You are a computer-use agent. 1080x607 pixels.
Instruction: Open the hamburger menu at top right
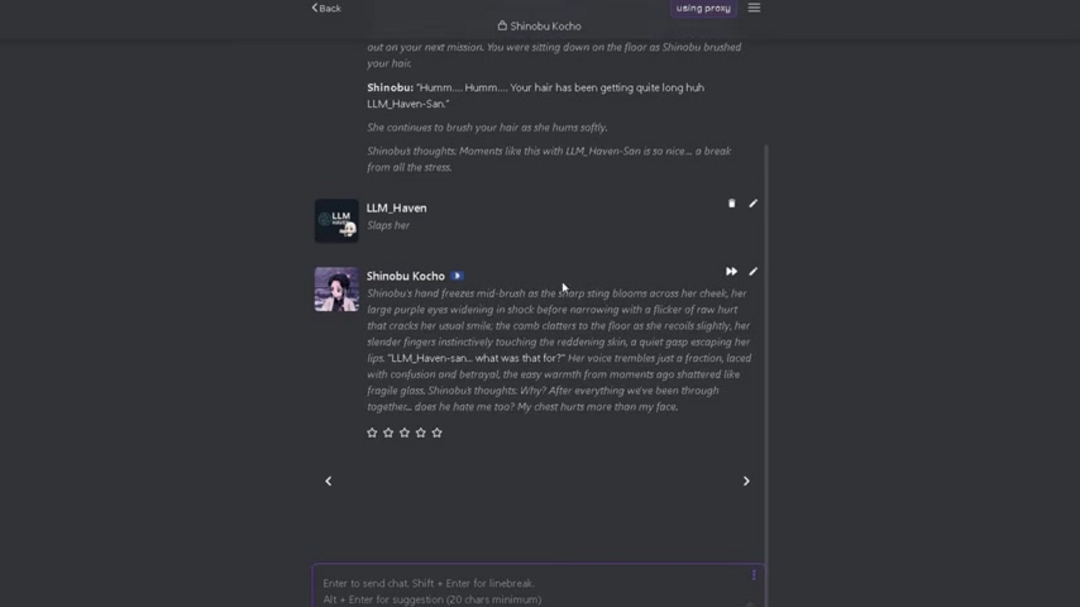(754, 8)
